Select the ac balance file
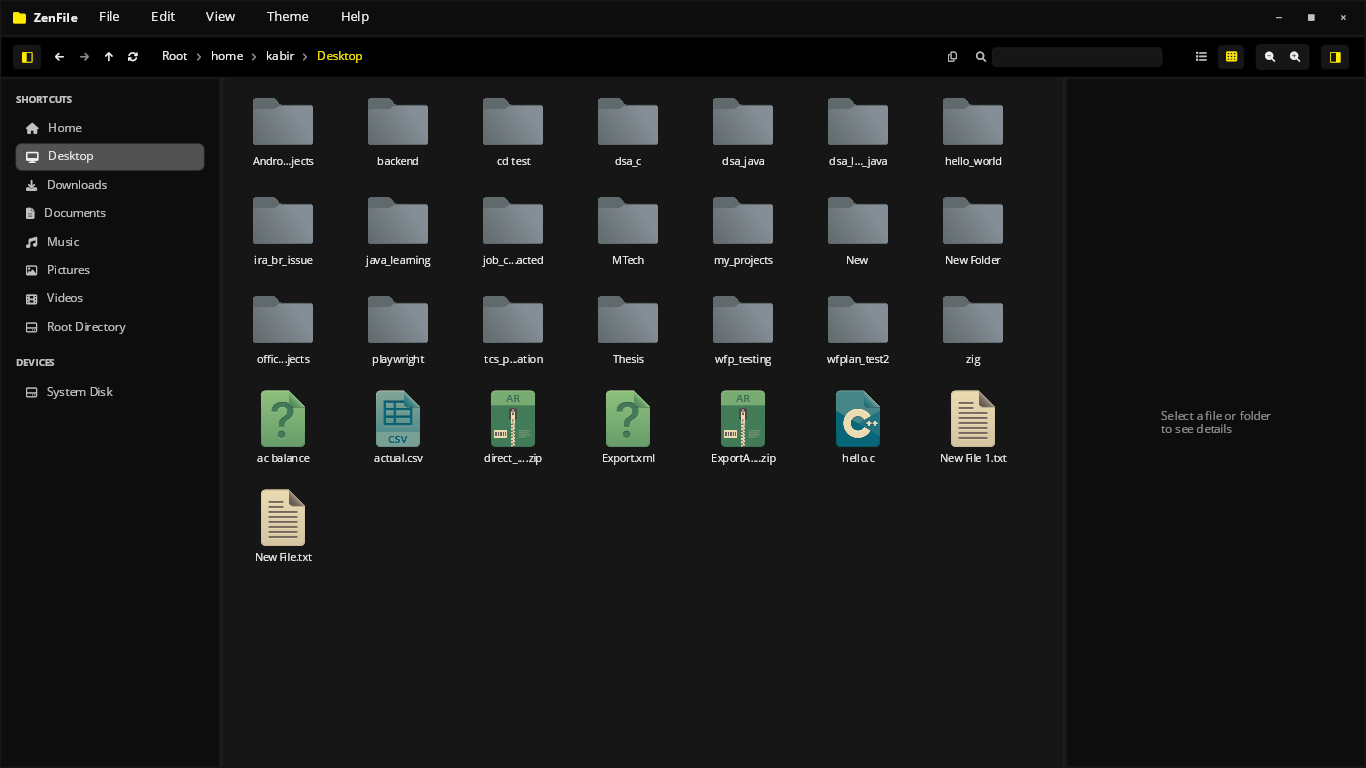The image size is (1366, 768). 283,428
